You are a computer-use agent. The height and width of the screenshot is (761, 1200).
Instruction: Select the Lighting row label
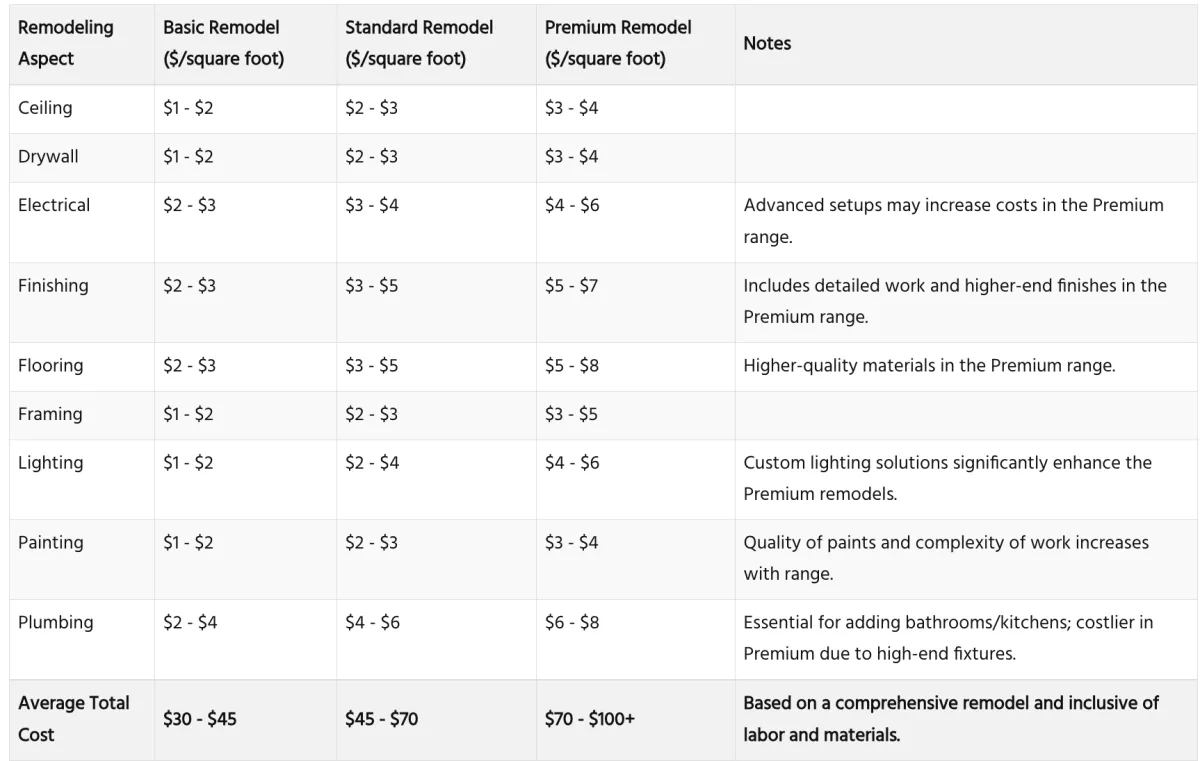pos(51,463)
